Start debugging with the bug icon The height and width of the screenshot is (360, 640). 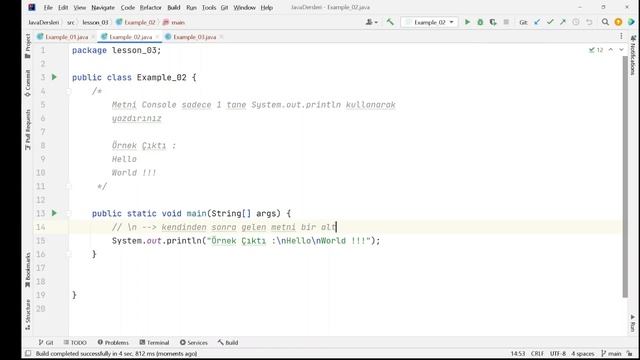(x=480, y=22)
